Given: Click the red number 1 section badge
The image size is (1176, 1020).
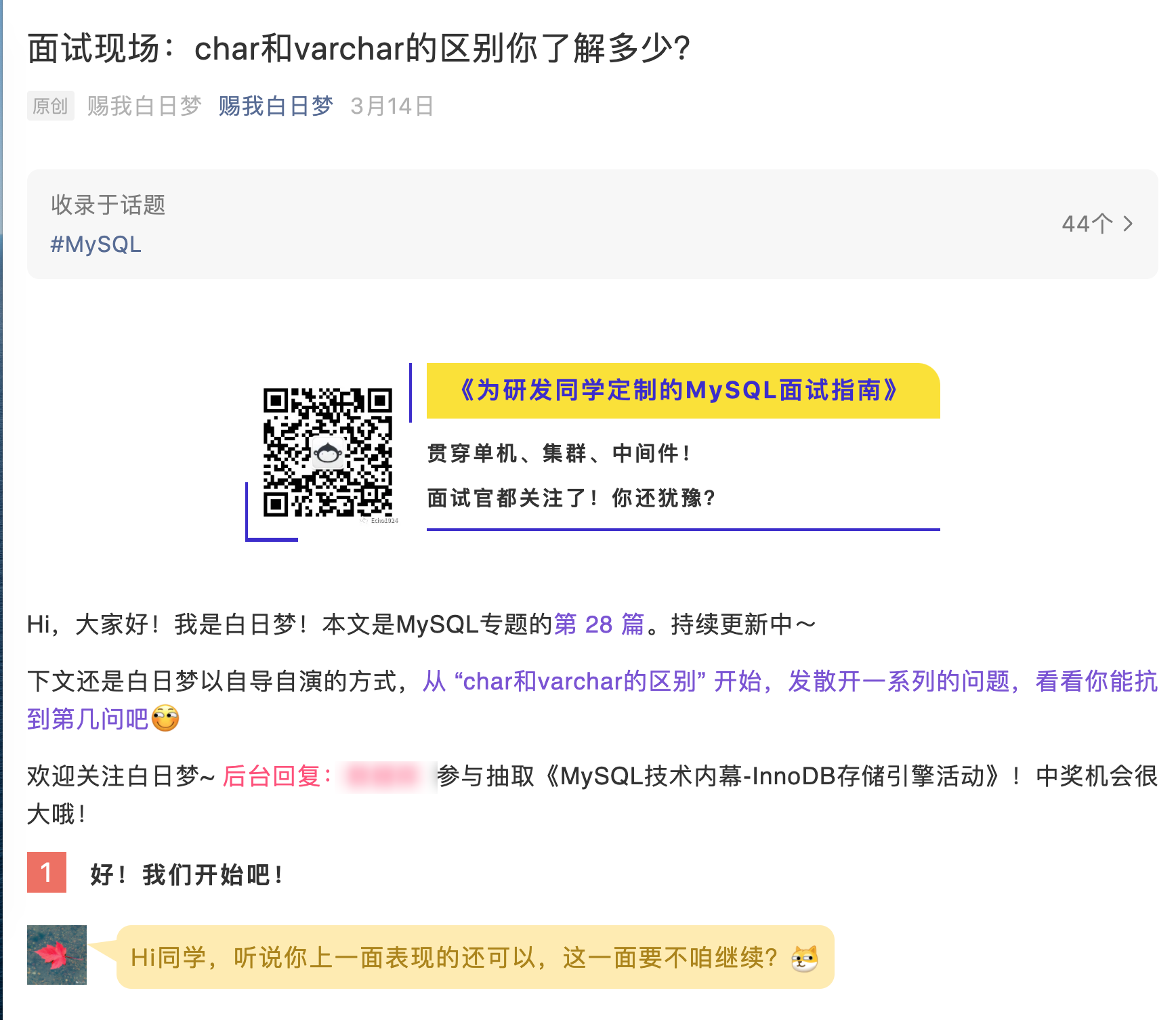Looking at the screenshot, I should [47, 872].
